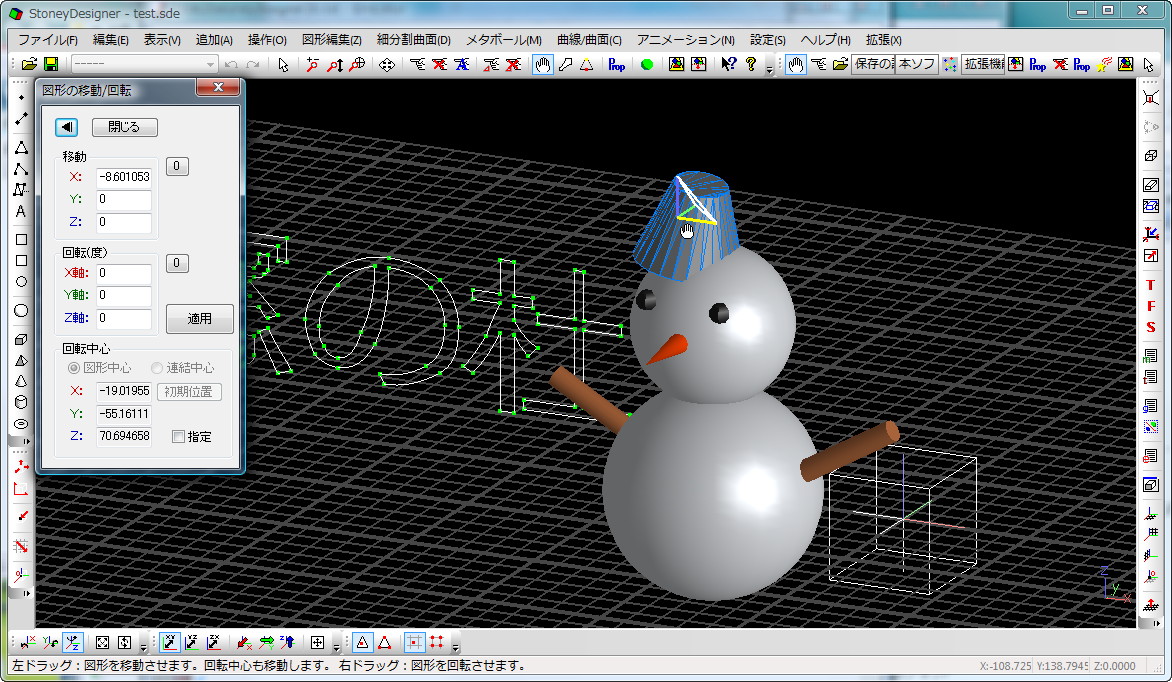Expand bottom view toolbar overflow arrow
Image resolution: width=1172 pixels, height=682 pixels.
coord(144,646)
